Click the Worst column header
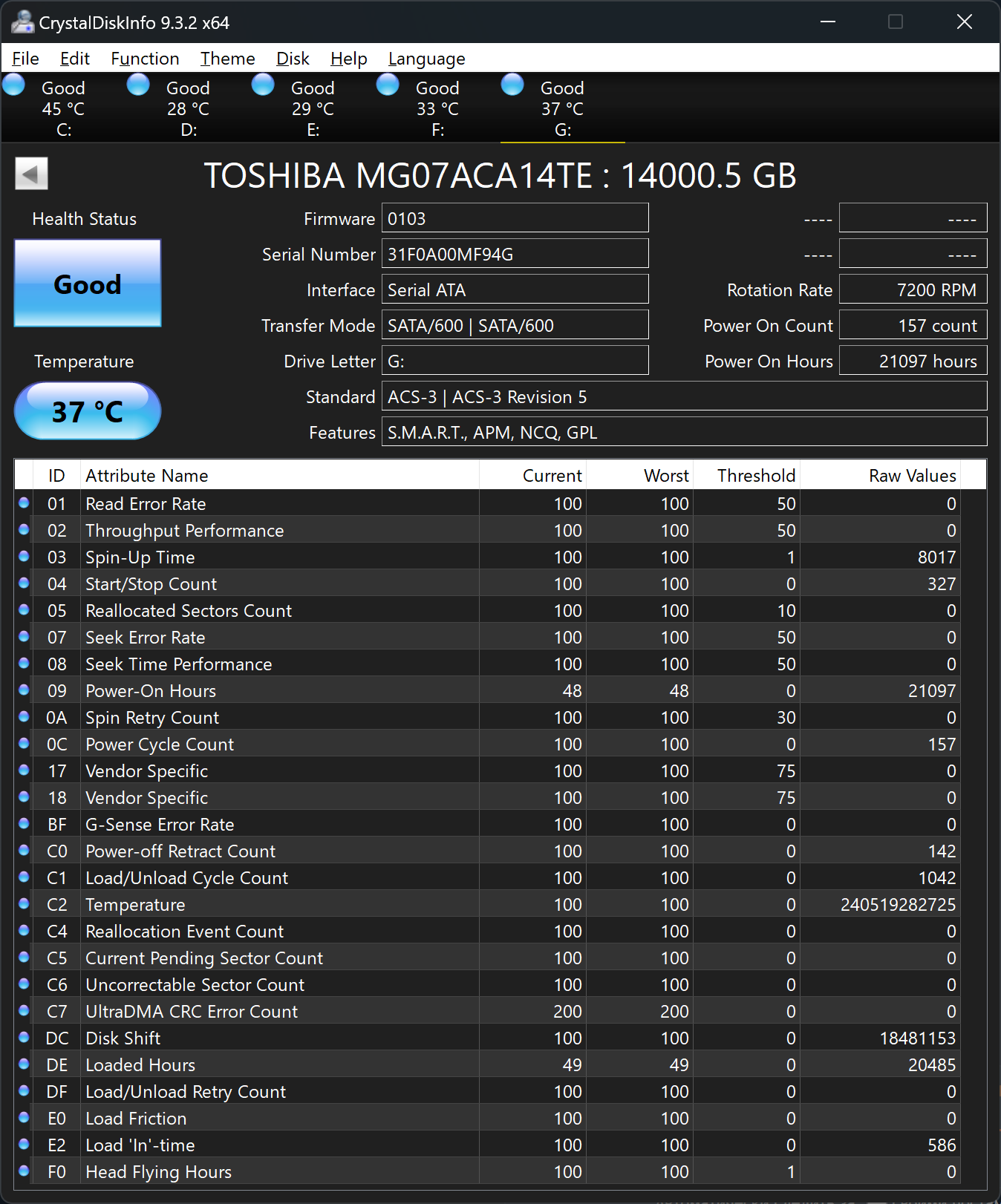1001x1204 pixels. click(x=639, y=475)
